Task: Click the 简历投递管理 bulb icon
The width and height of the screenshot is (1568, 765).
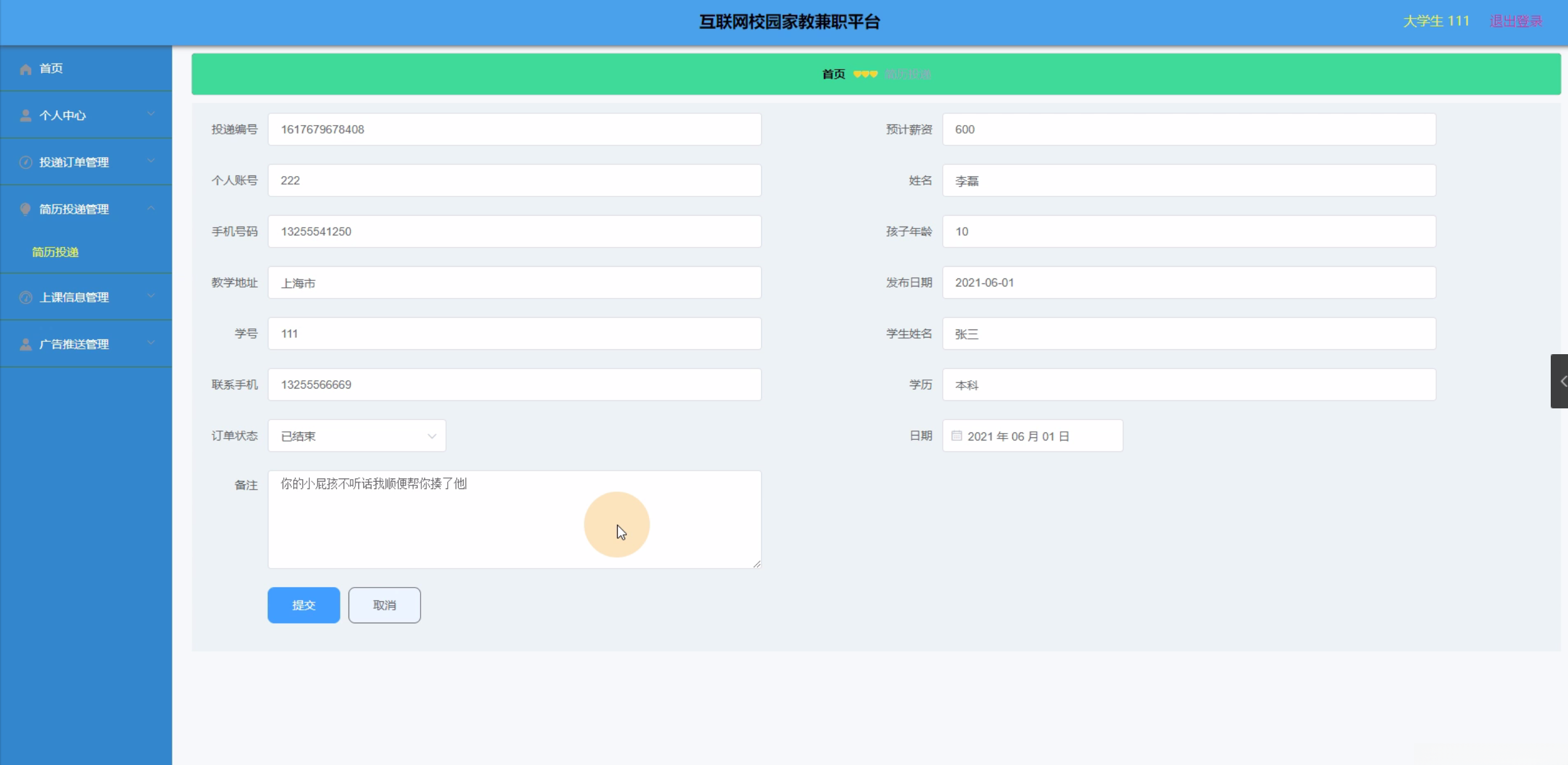Action: pyautogui.click(x=25, y=209)
